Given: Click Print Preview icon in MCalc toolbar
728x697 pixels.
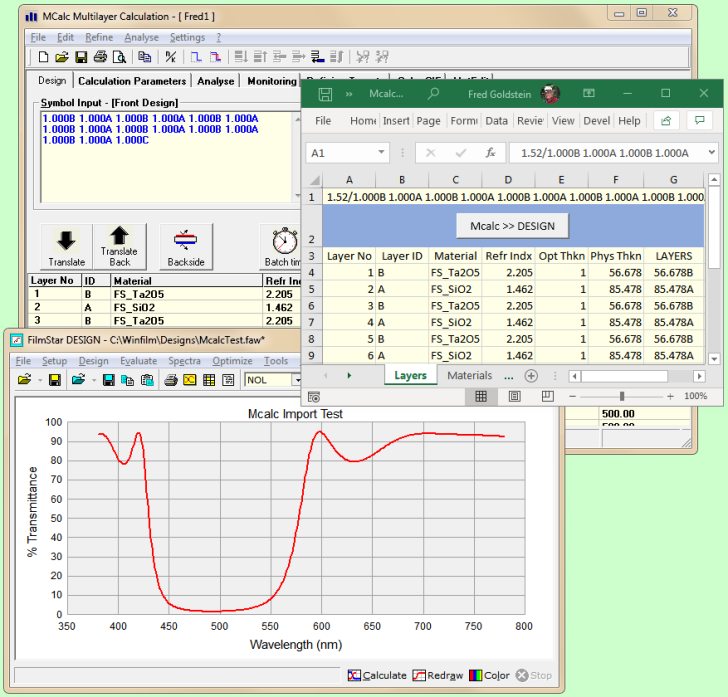Looking at the screenshot, I should click(x=120, y=57).
